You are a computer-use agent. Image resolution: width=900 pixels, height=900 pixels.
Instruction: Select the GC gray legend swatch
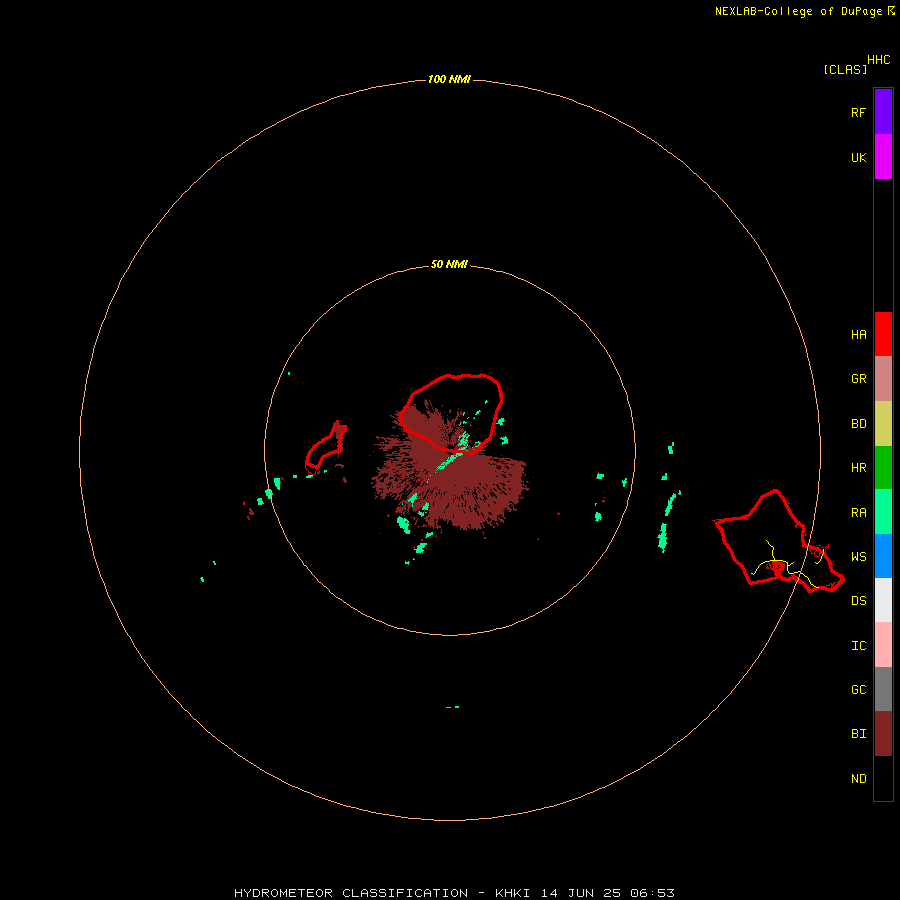(x=883, y=689)
